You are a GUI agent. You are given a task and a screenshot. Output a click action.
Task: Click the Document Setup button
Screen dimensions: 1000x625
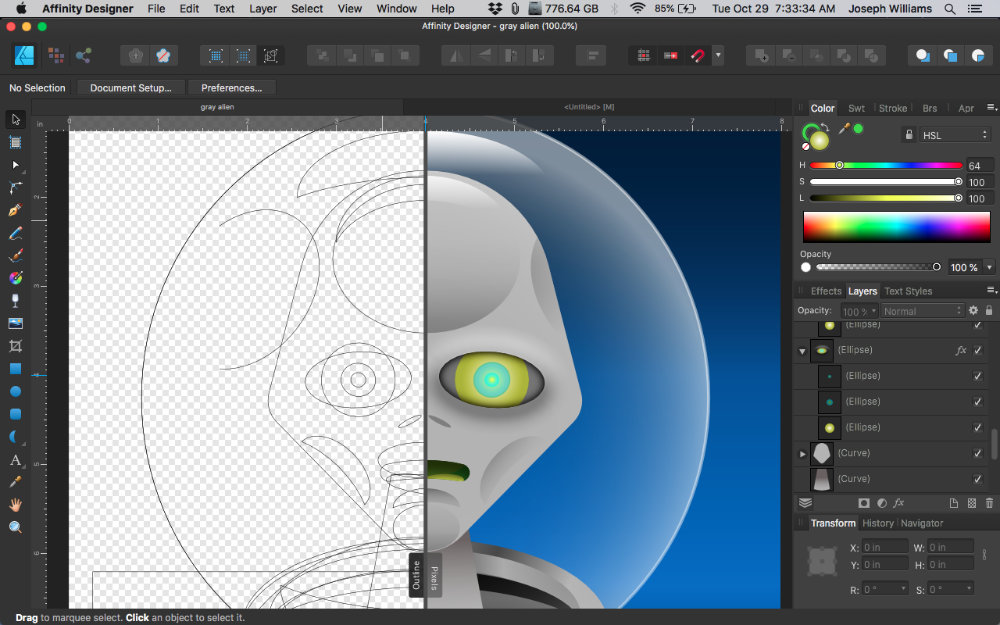(130, 87)
